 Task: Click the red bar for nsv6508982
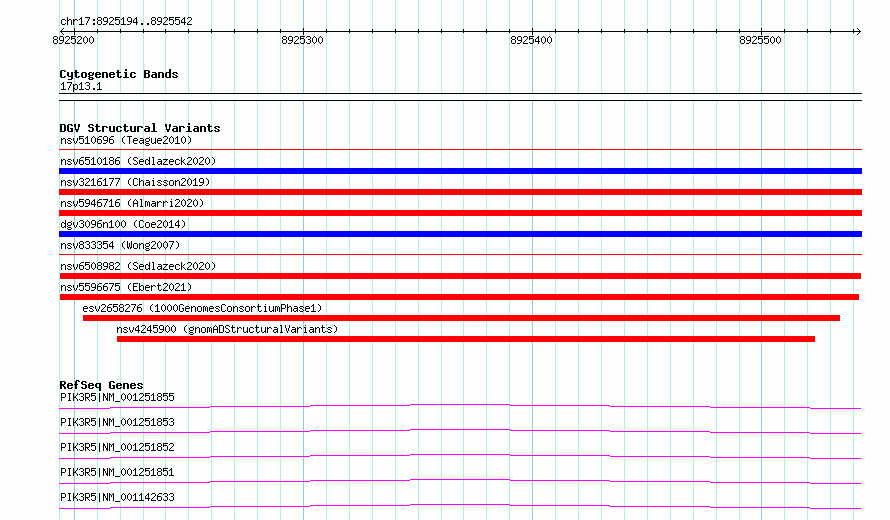[460, 276]
